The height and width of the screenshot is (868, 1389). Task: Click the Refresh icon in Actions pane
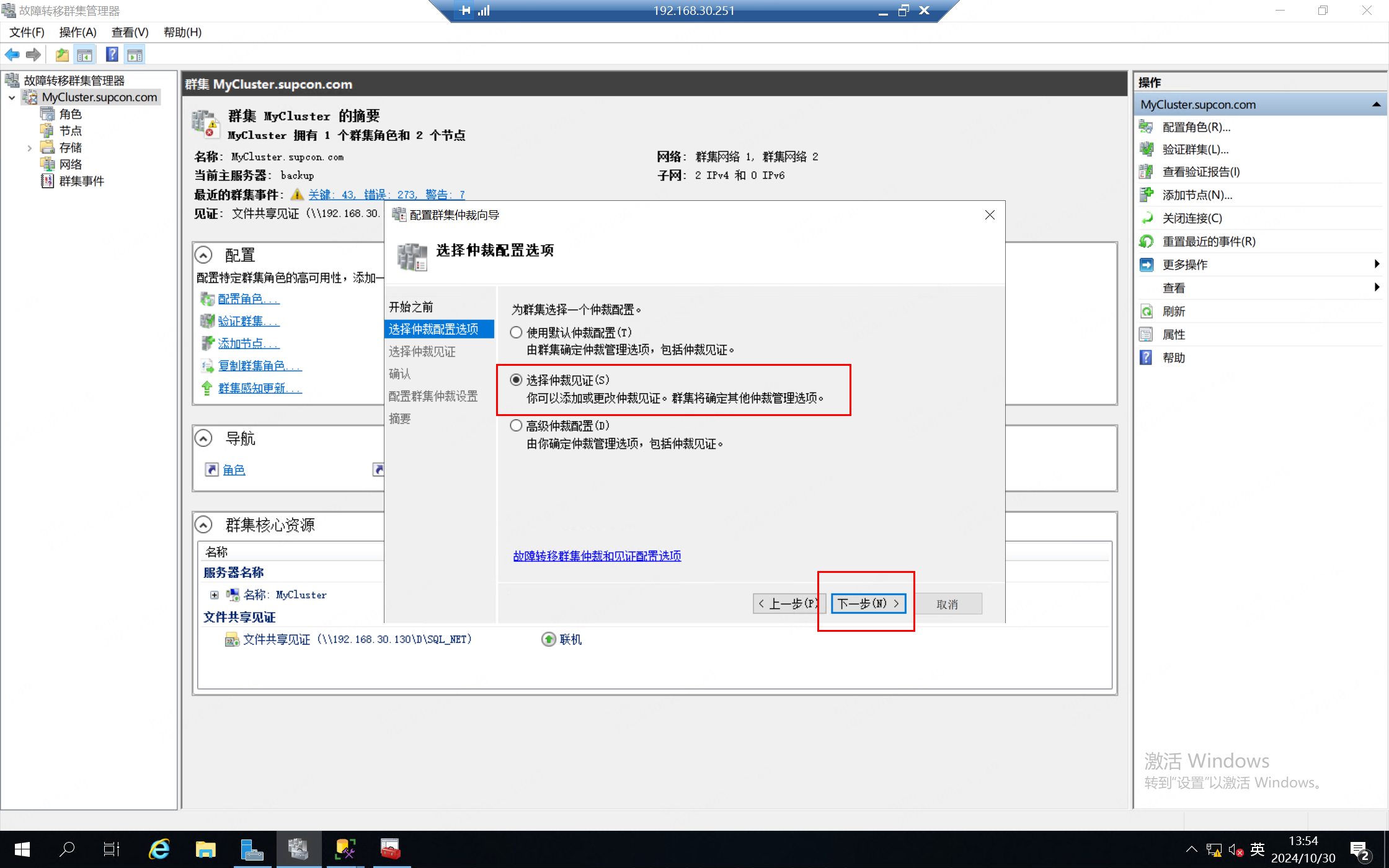pos(1147,311)
